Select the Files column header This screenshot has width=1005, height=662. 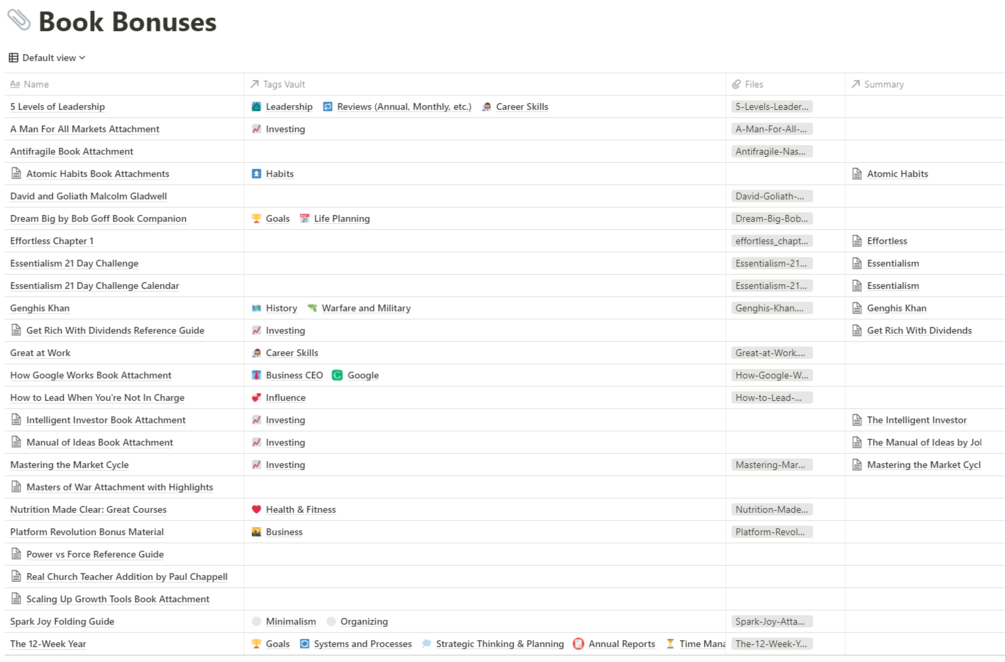748,84
